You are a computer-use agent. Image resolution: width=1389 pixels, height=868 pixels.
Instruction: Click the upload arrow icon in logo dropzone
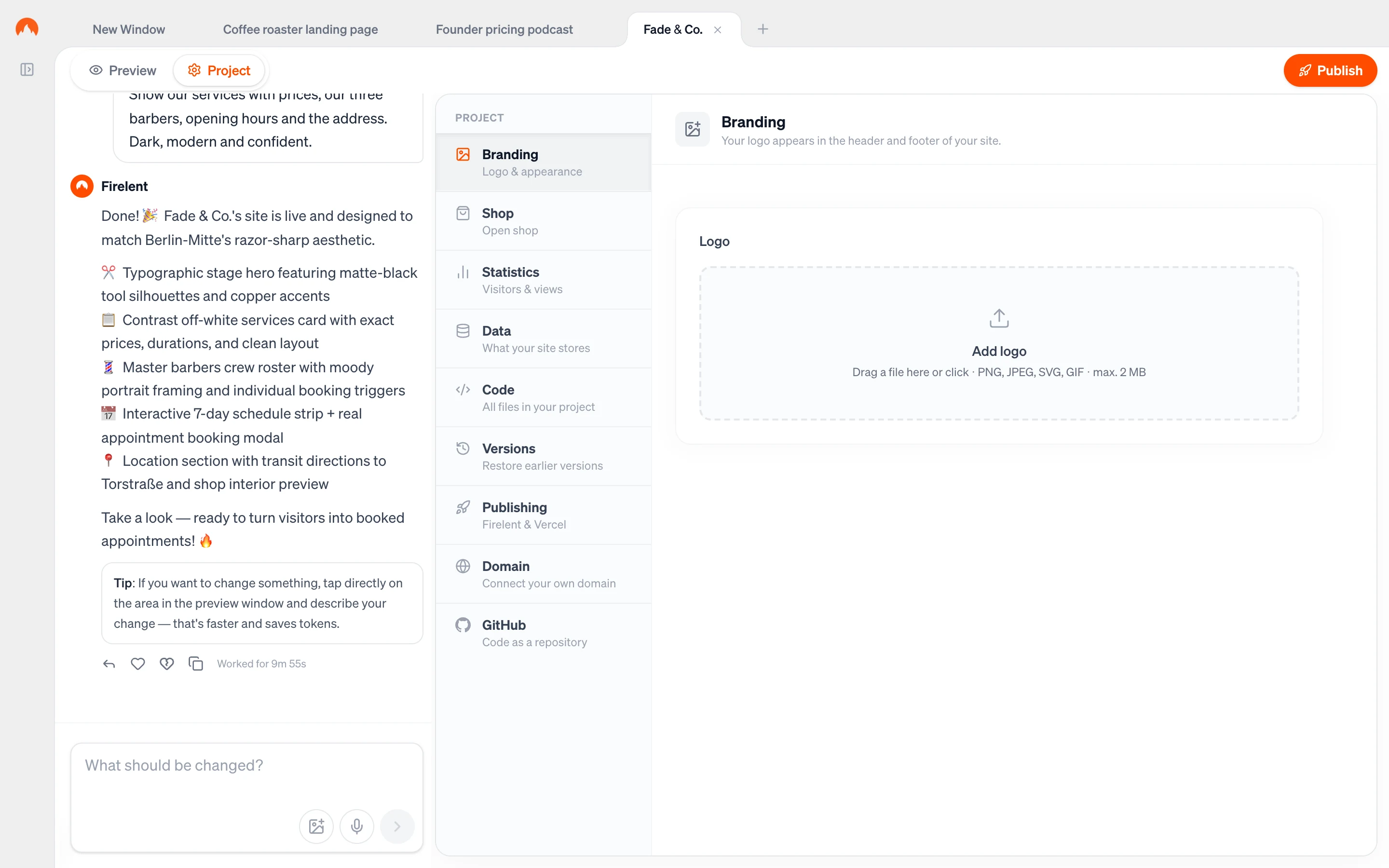point(999,318)
